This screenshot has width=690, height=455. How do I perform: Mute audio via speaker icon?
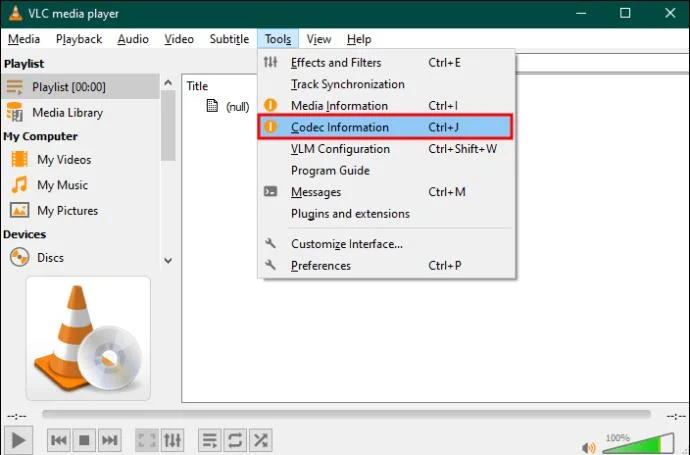point(588,448)
